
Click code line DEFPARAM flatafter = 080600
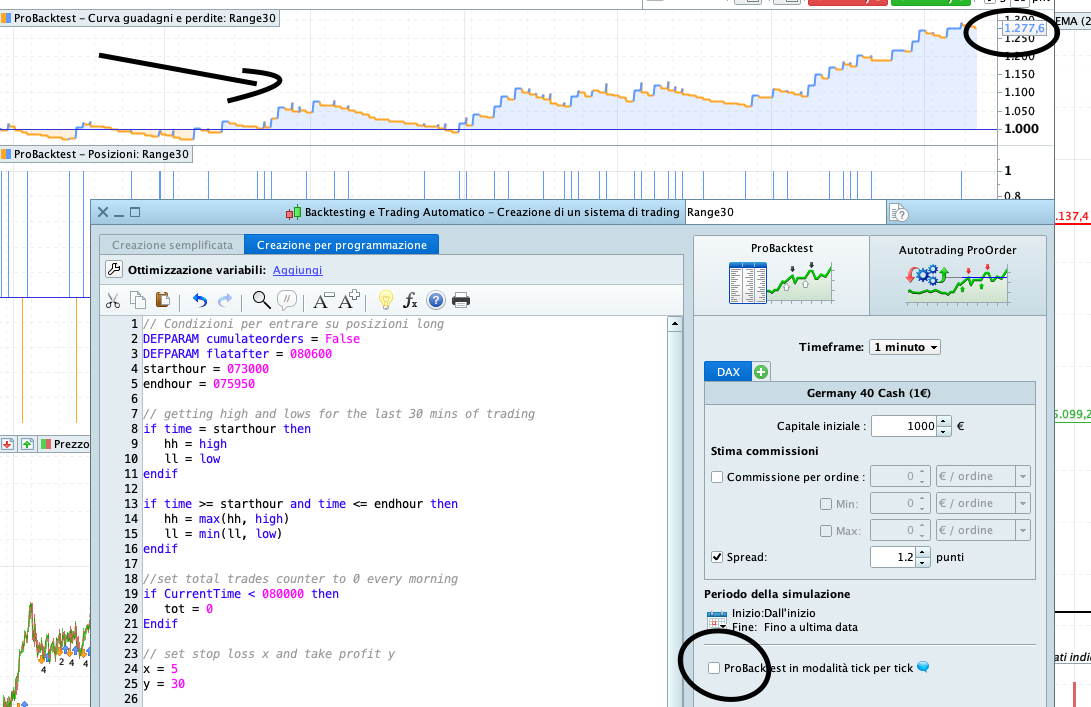tap(237, 354)
